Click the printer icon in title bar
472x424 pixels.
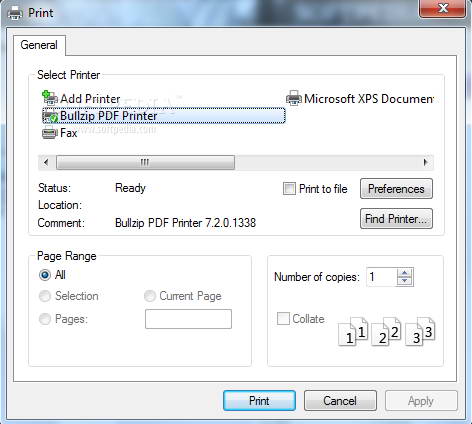point(15,13)
